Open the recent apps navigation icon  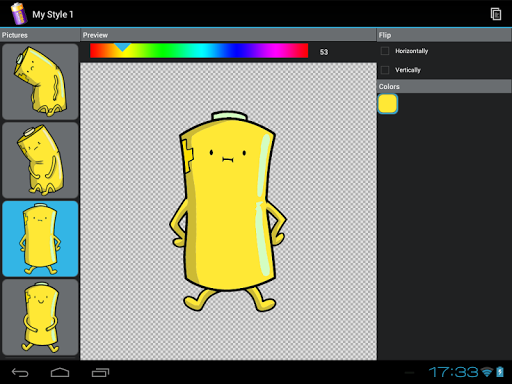tap(100, 372)
